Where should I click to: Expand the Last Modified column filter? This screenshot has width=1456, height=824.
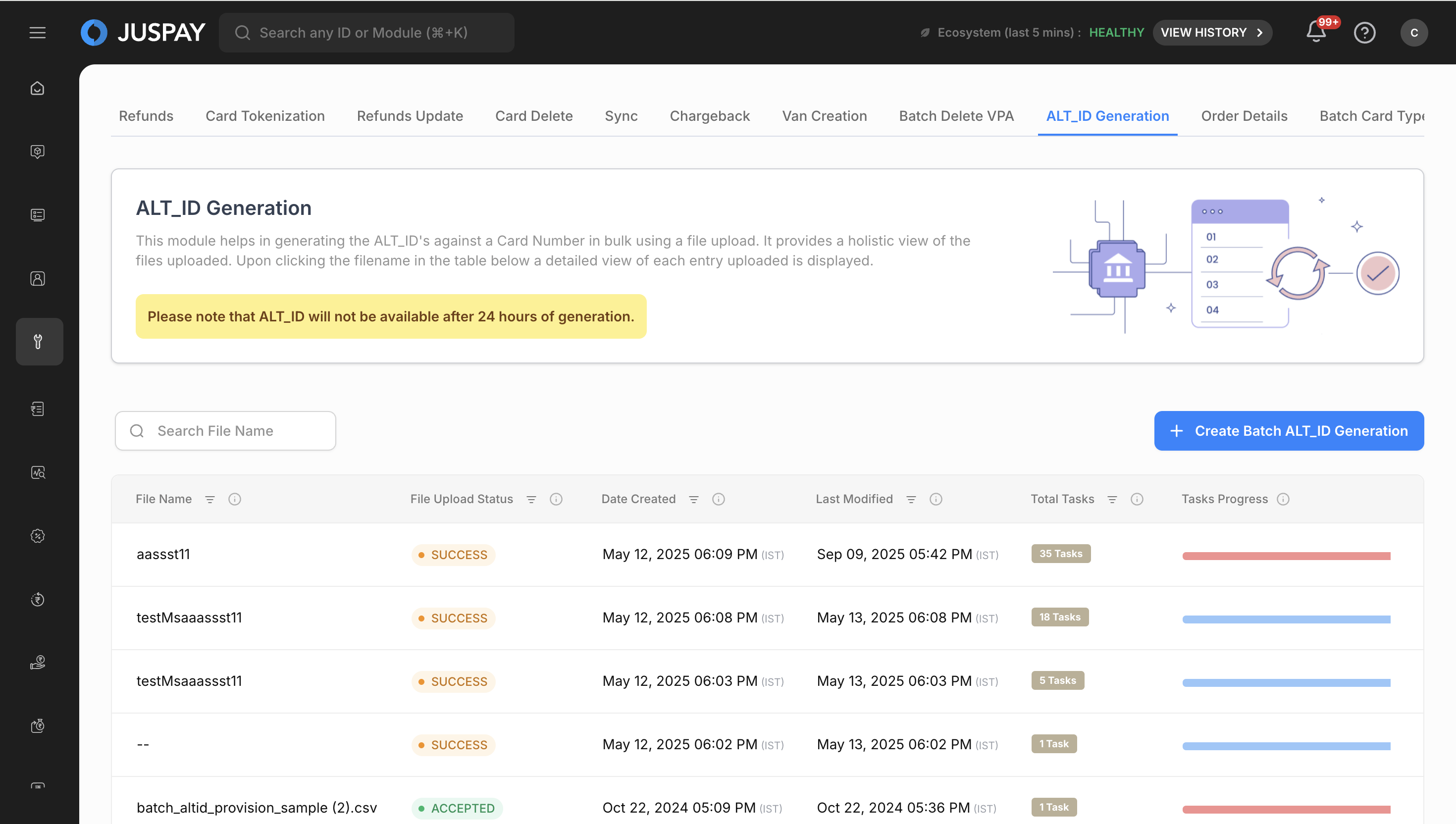910,499
